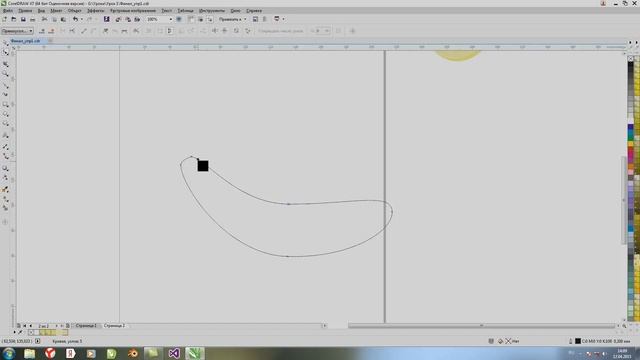640x360 pixels.
Task: Click the Add nodes property bar icon
Action: click(x=42, y=31)
